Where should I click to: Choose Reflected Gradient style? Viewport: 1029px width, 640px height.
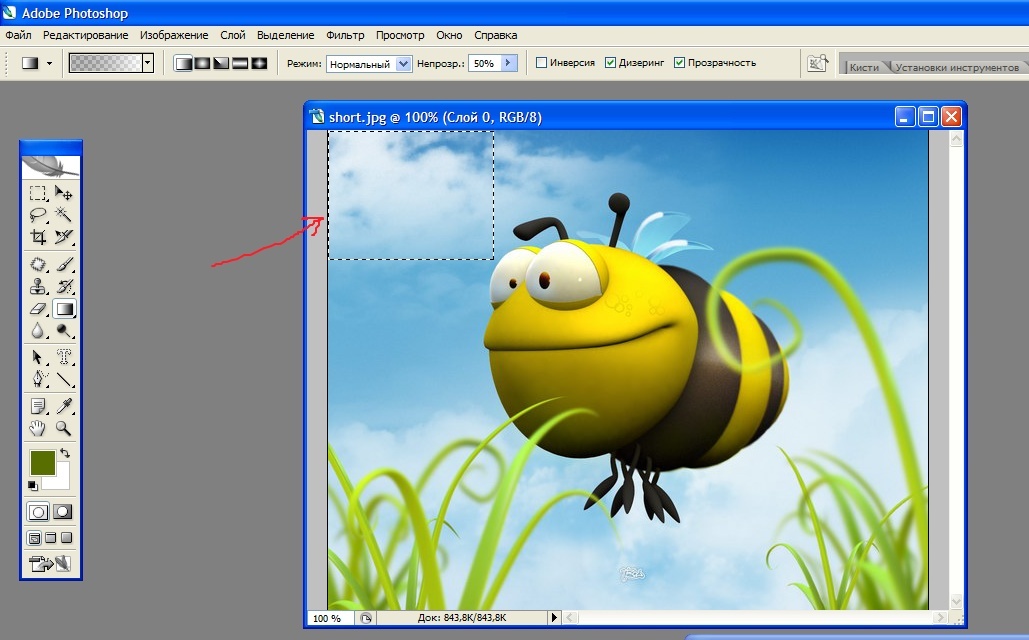pyautogui.click(x=240, y=63)
